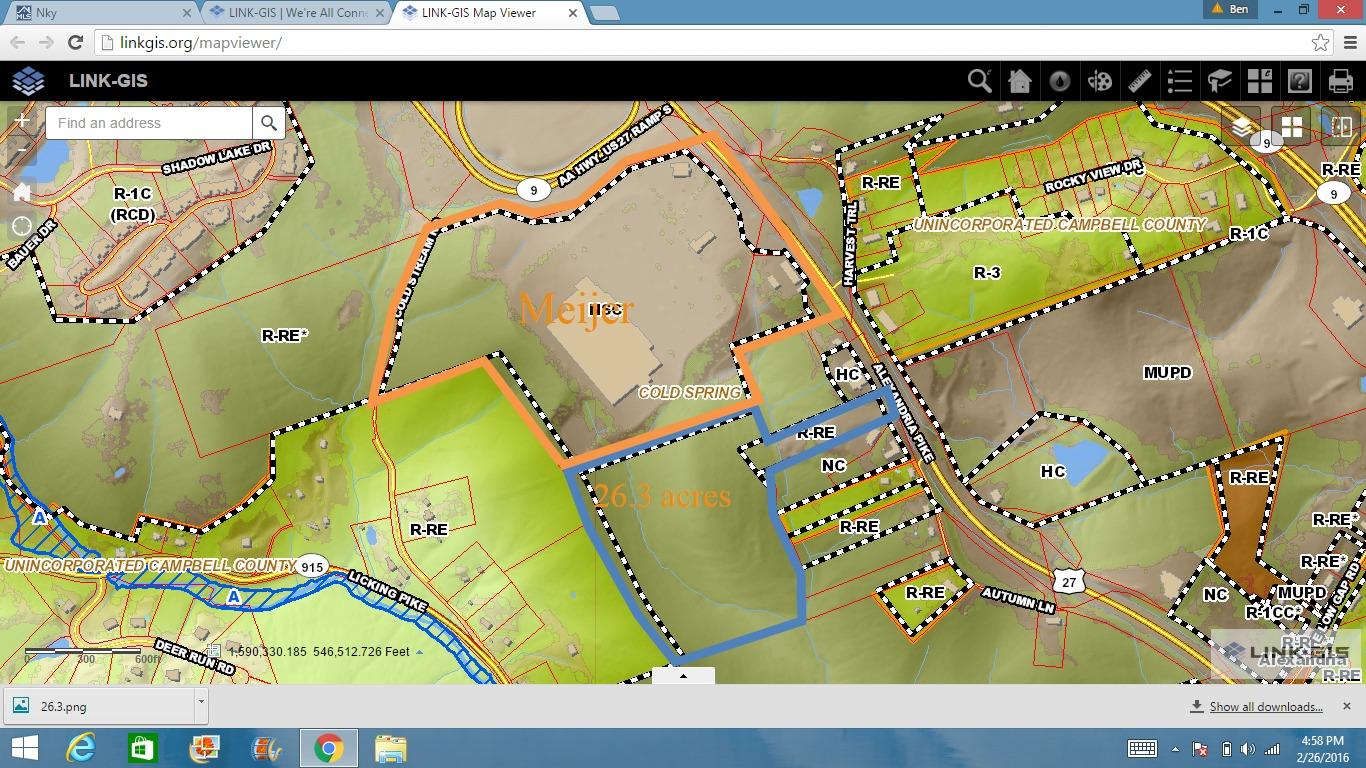This screenshot has height=768, width=1366.
Task: Click the Chrome taskbar icon
Action: pyautogui.click(x=328, y=748)
